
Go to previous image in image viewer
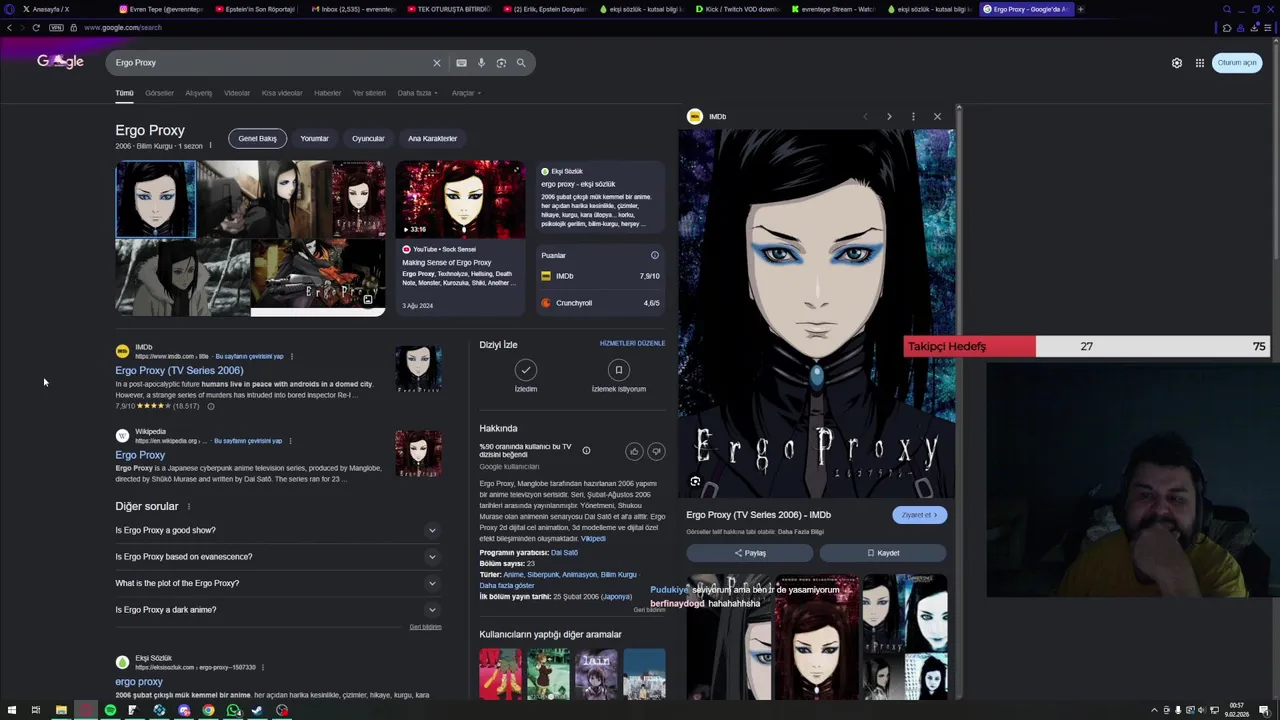coord(865,117)
